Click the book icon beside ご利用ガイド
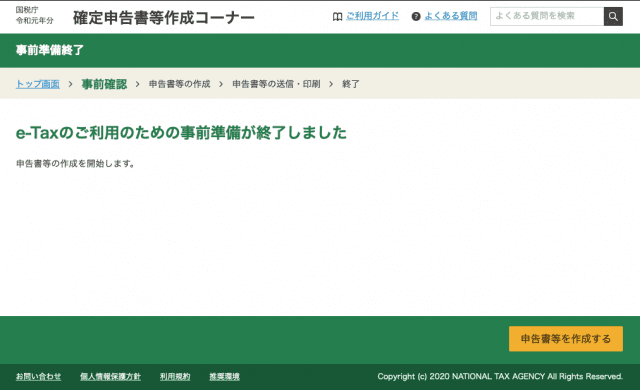Image resolution: width=640 pixels, height=390 pixels. pos(337,17)
